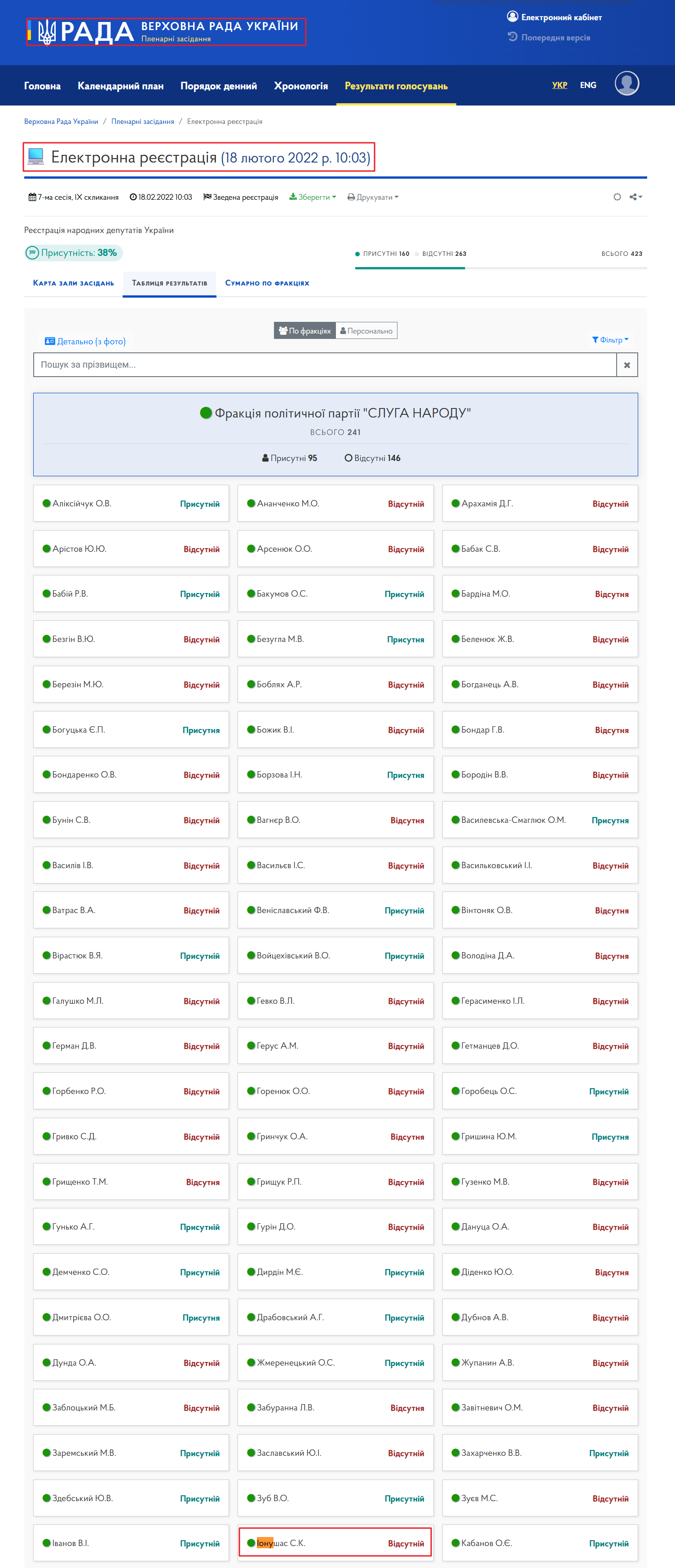The height and width of the screenshot is (1568, 675).
Task: Follow Верховна Рада України breadcrumb
Action: tap(61, 122)
